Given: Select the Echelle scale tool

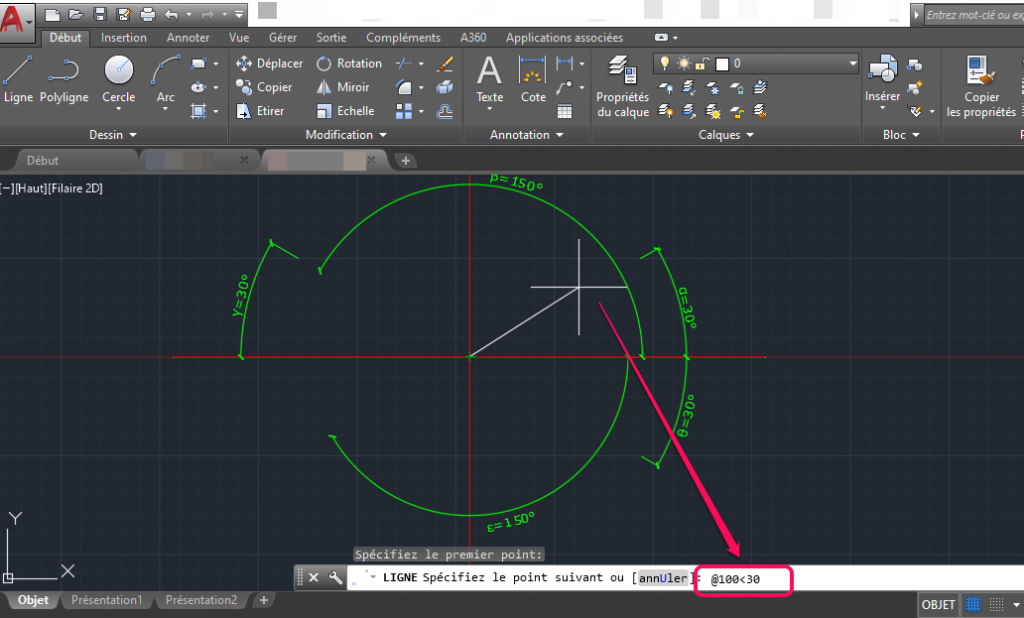Looking at the screenshot, I should coord(345,111).
